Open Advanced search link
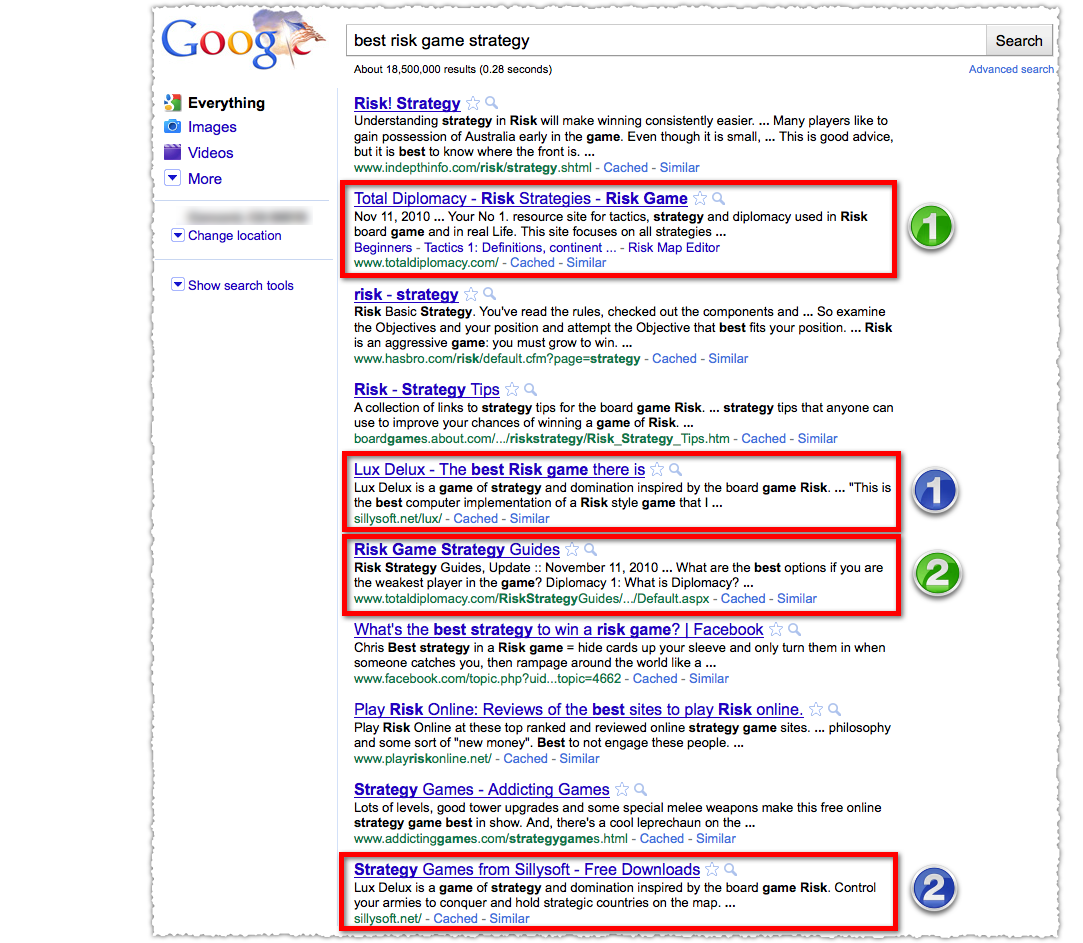 [x=1011, y=69]
